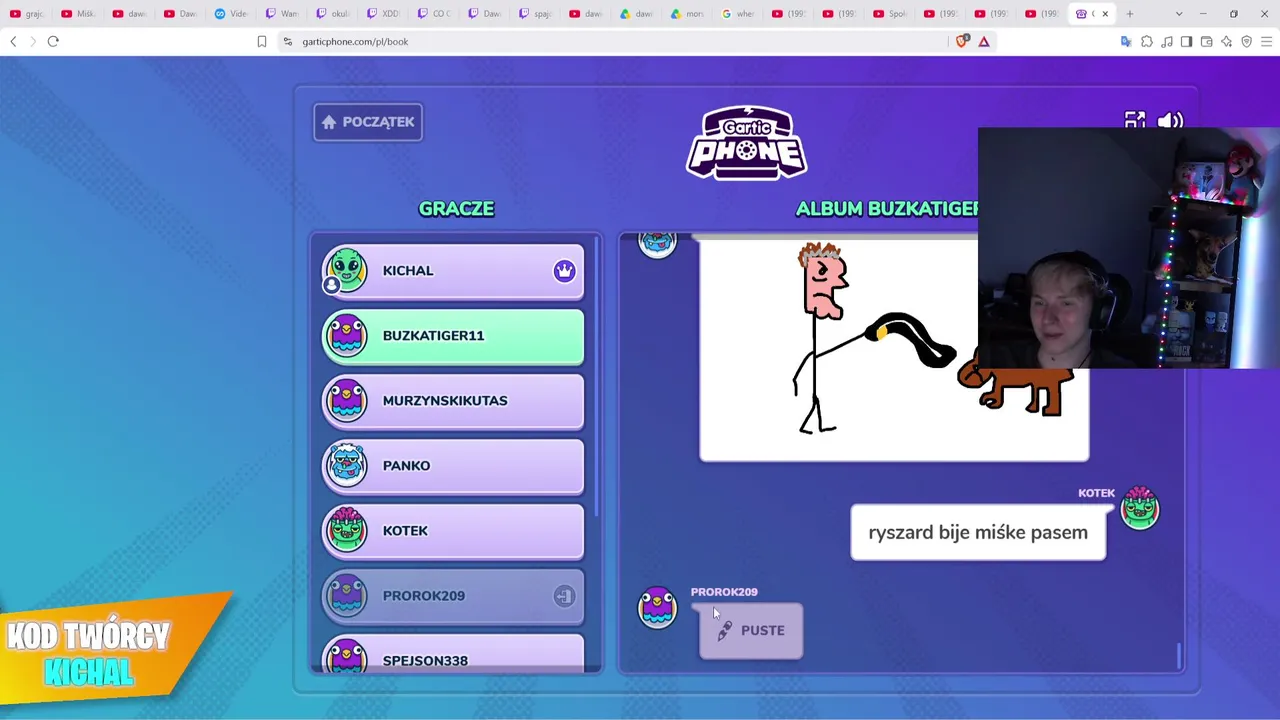
Task: Click the album panel scrollbar
Action: [x=1179, y=656]
